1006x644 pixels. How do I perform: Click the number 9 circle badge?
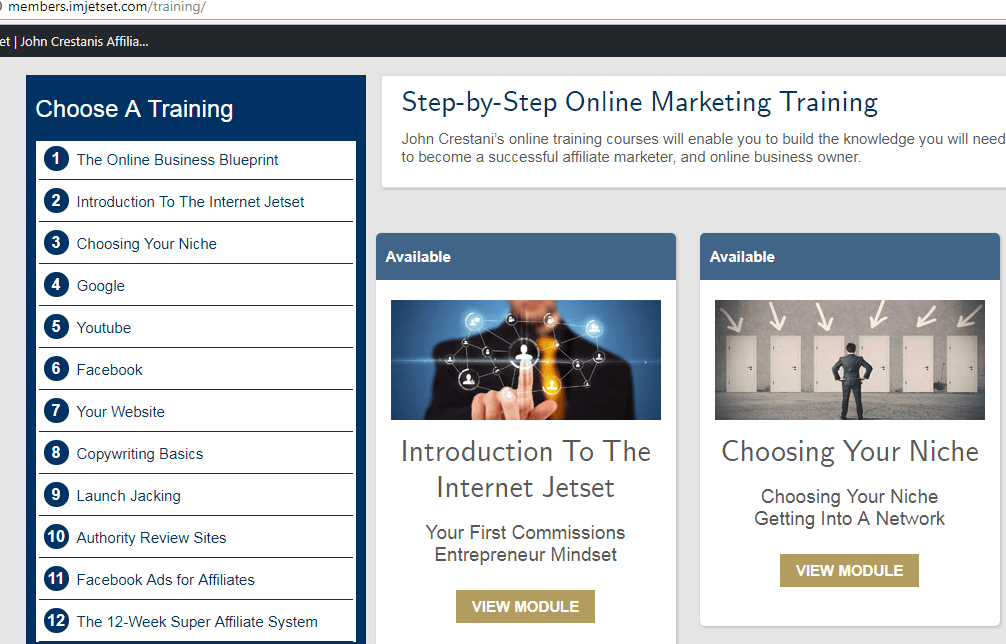coord(56,495)
